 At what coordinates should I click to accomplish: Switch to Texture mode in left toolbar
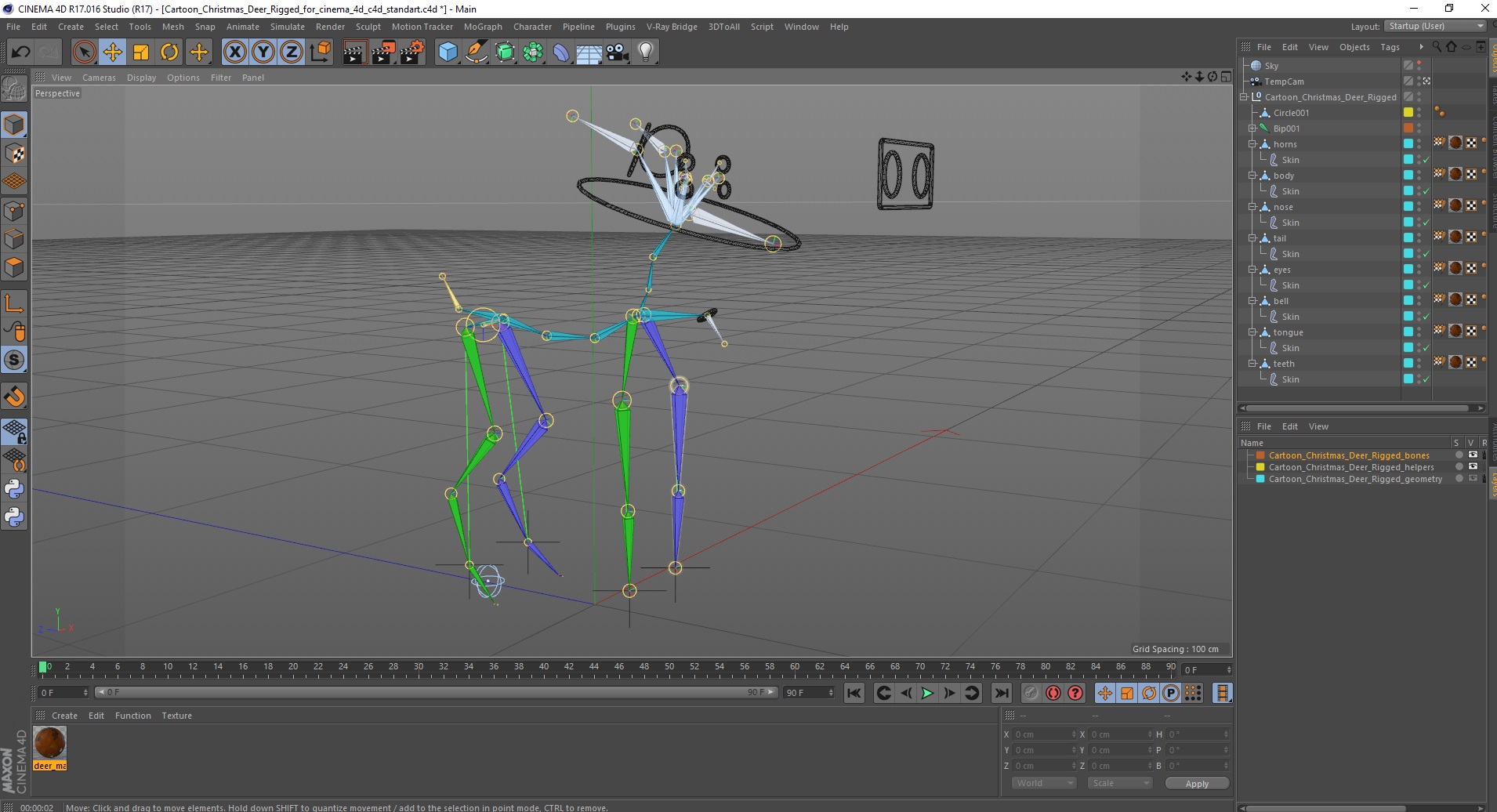pyautogui.click(x=14, y=154)
